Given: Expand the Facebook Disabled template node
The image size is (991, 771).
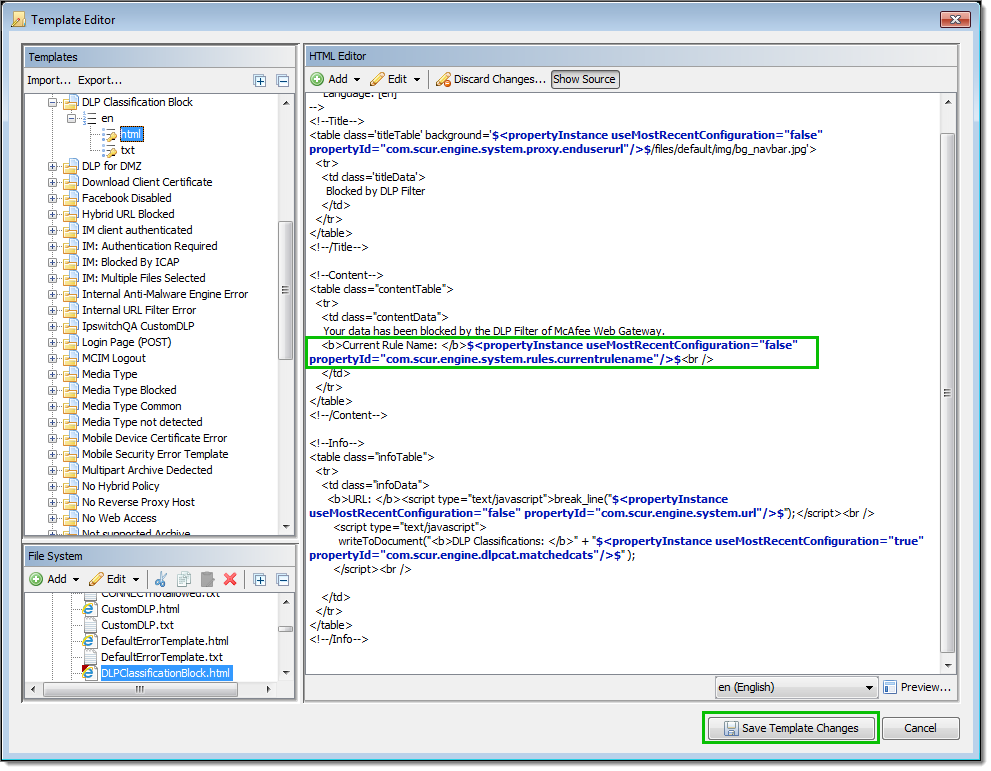Looking at the screenshot, I should [x=53, y=198].
